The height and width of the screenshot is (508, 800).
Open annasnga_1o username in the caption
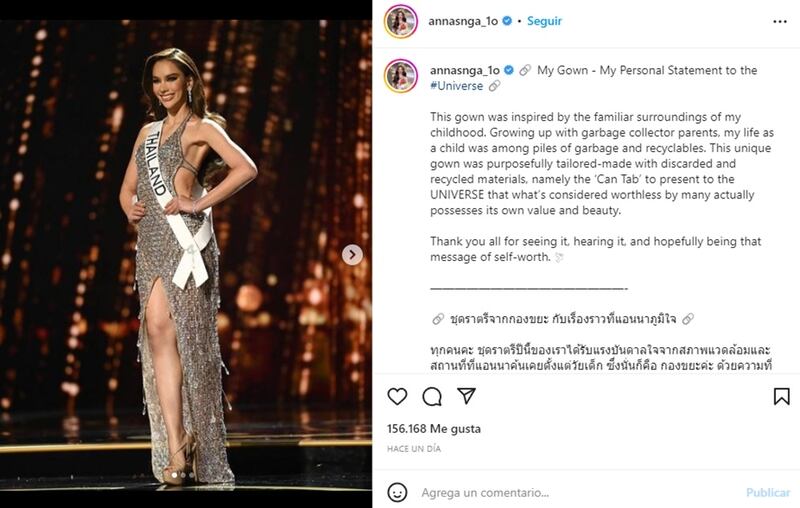pos(465,70)
